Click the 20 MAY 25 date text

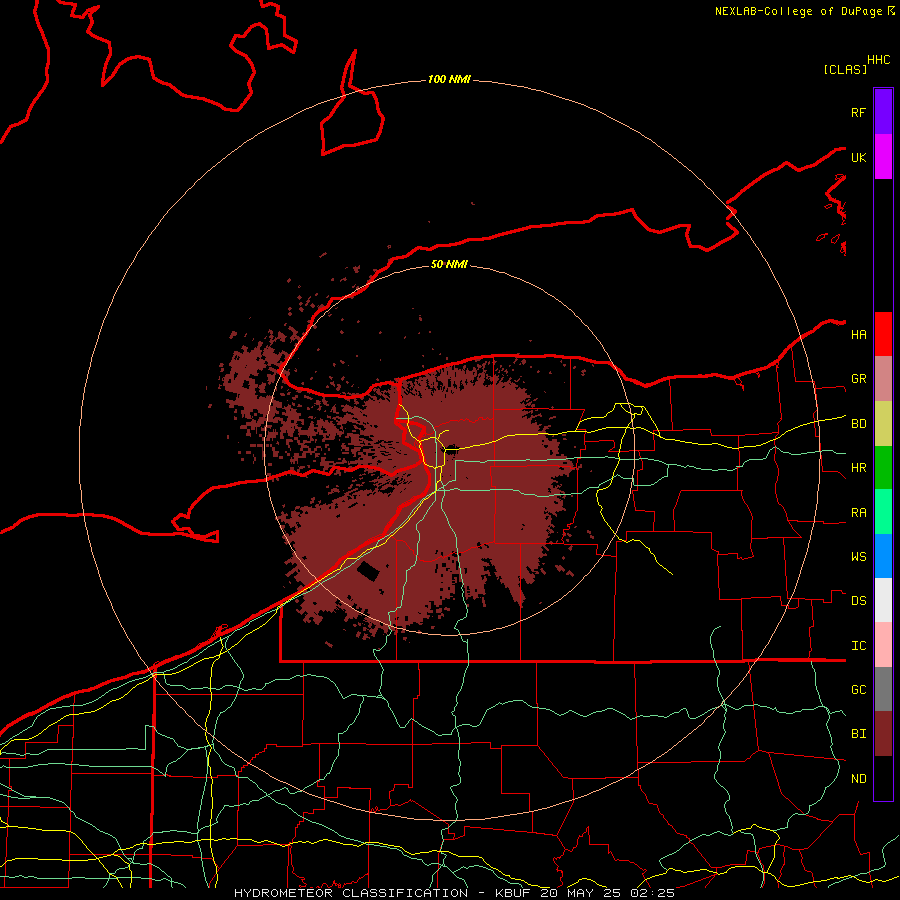point(581,893)
